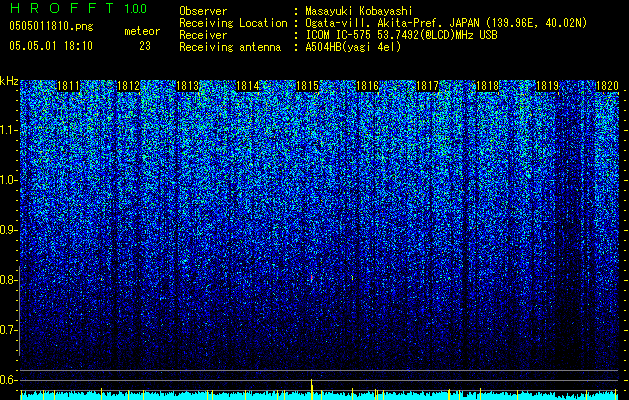Click the 0.6 kHz axis tick label

9,380
